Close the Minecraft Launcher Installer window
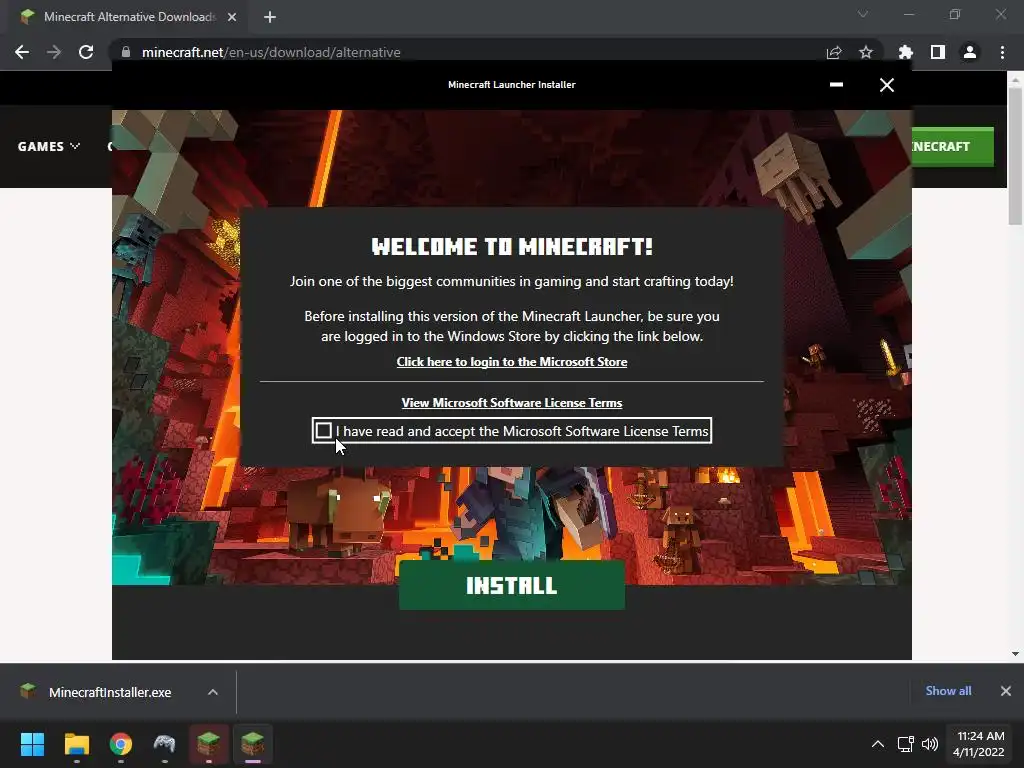 (886, 85)
